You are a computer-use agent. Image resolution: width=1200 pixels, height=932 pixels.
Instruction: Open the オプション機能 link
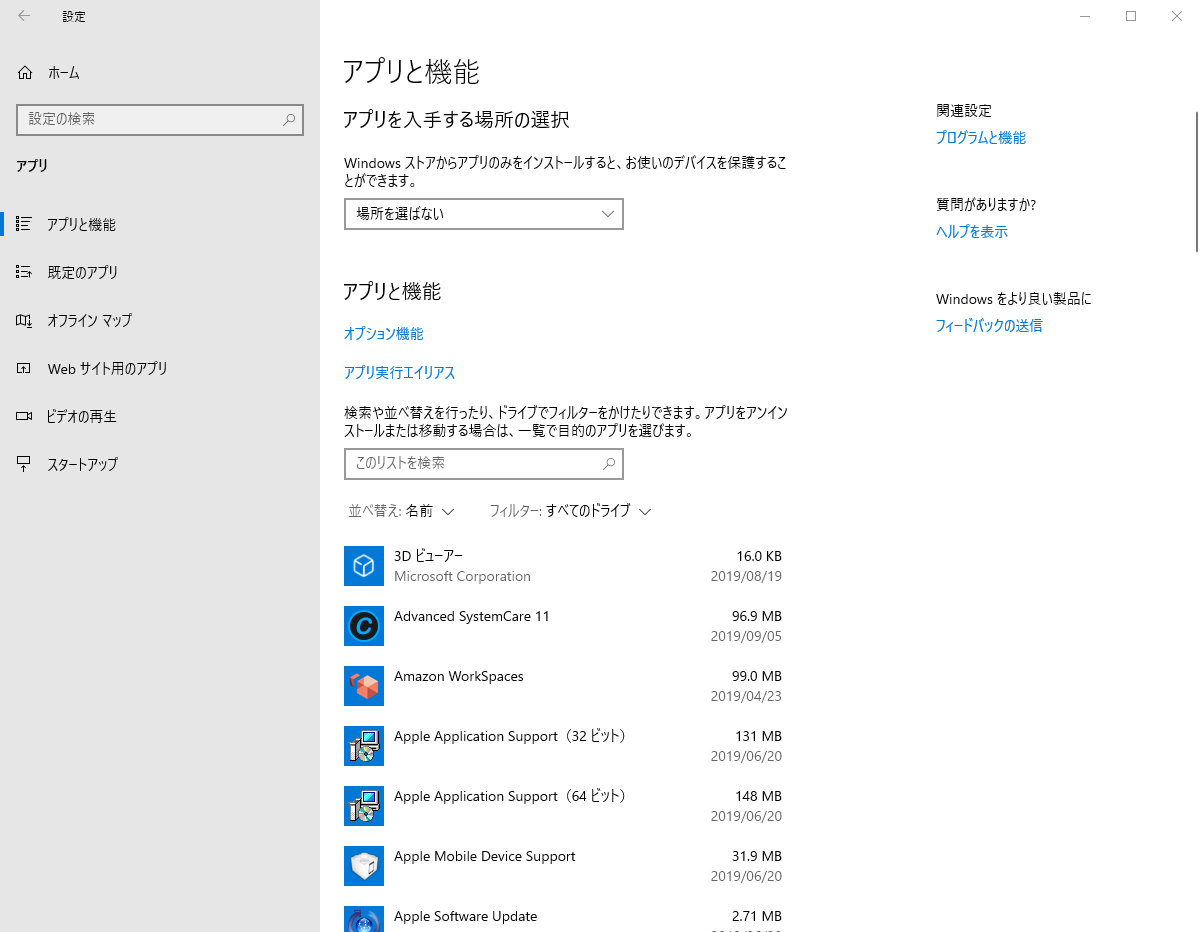[x=383, y=334]
